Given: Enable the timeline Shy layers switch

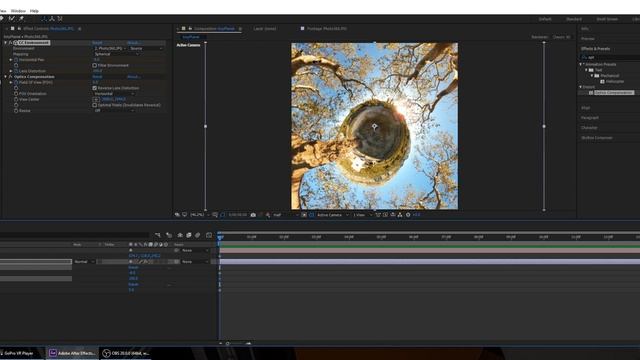Looking at the screenshot, I should [180, 235].
